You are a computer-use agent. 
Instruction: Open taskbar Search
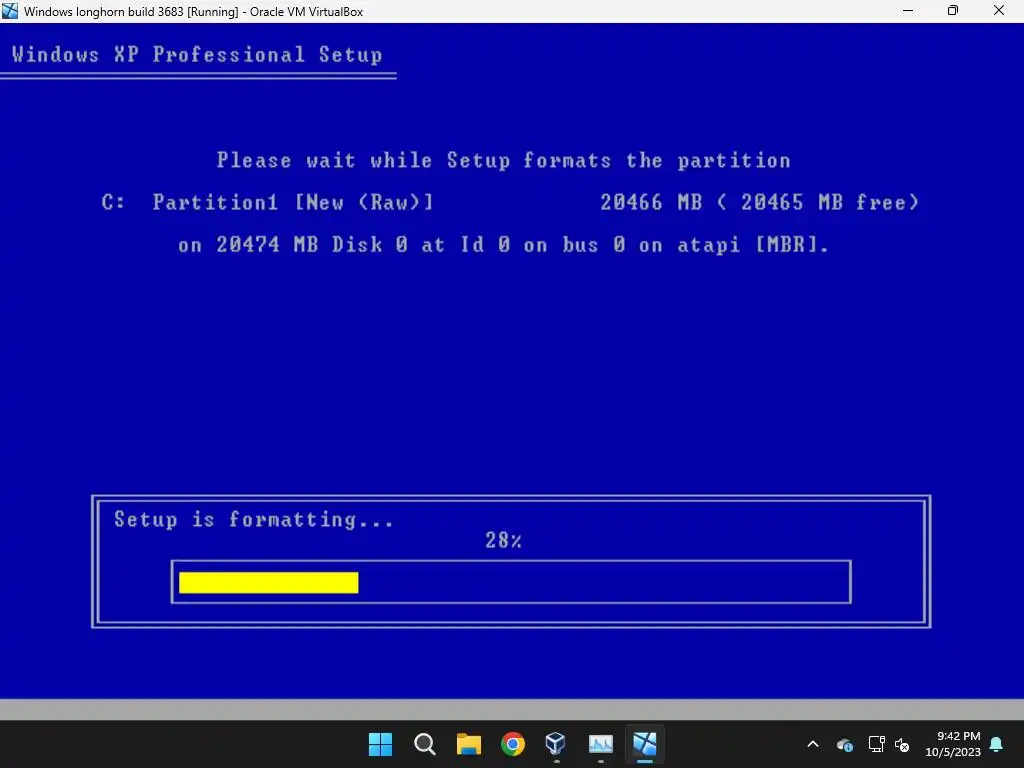point(424,744)
